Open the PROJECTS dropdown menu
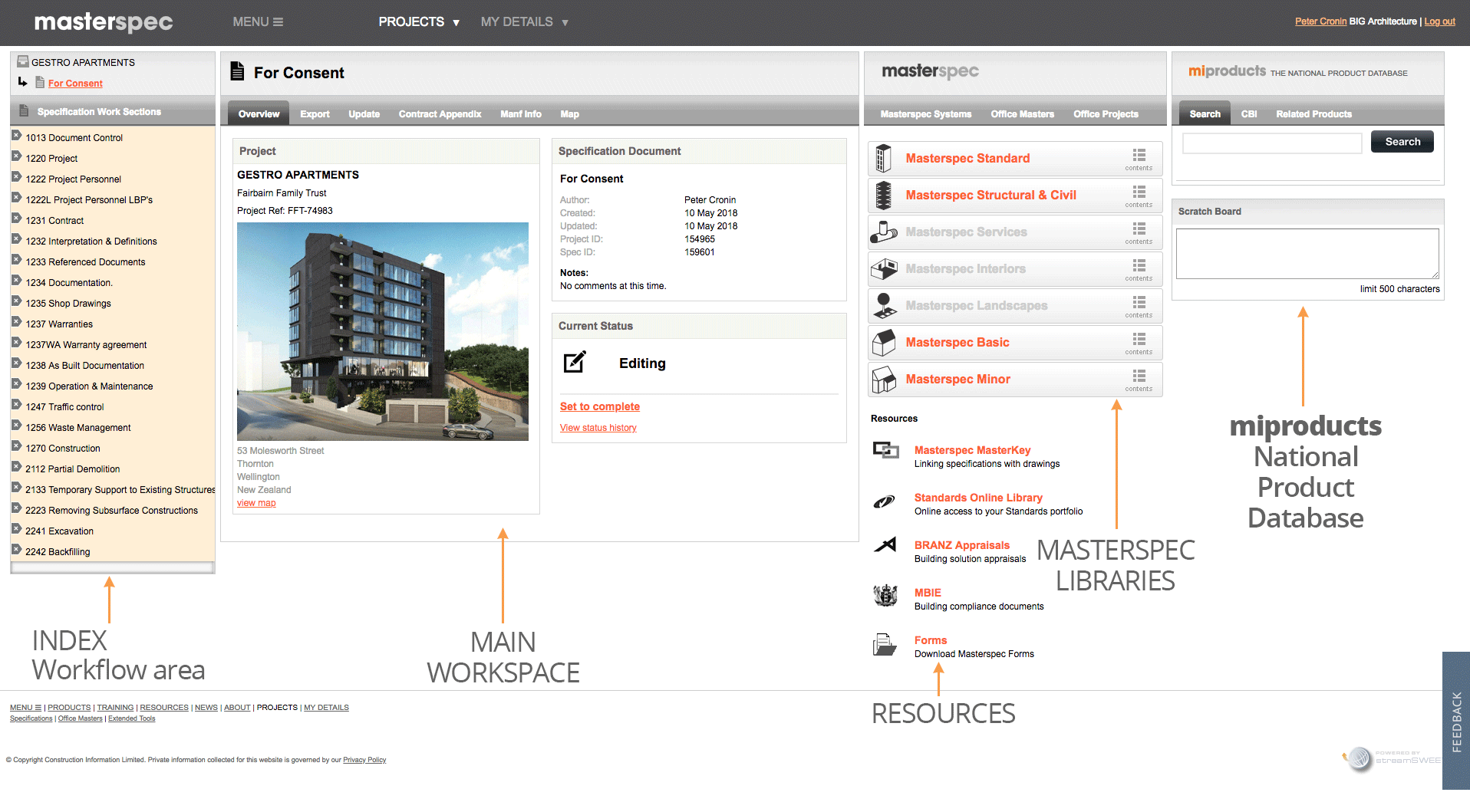 (419, 22)
